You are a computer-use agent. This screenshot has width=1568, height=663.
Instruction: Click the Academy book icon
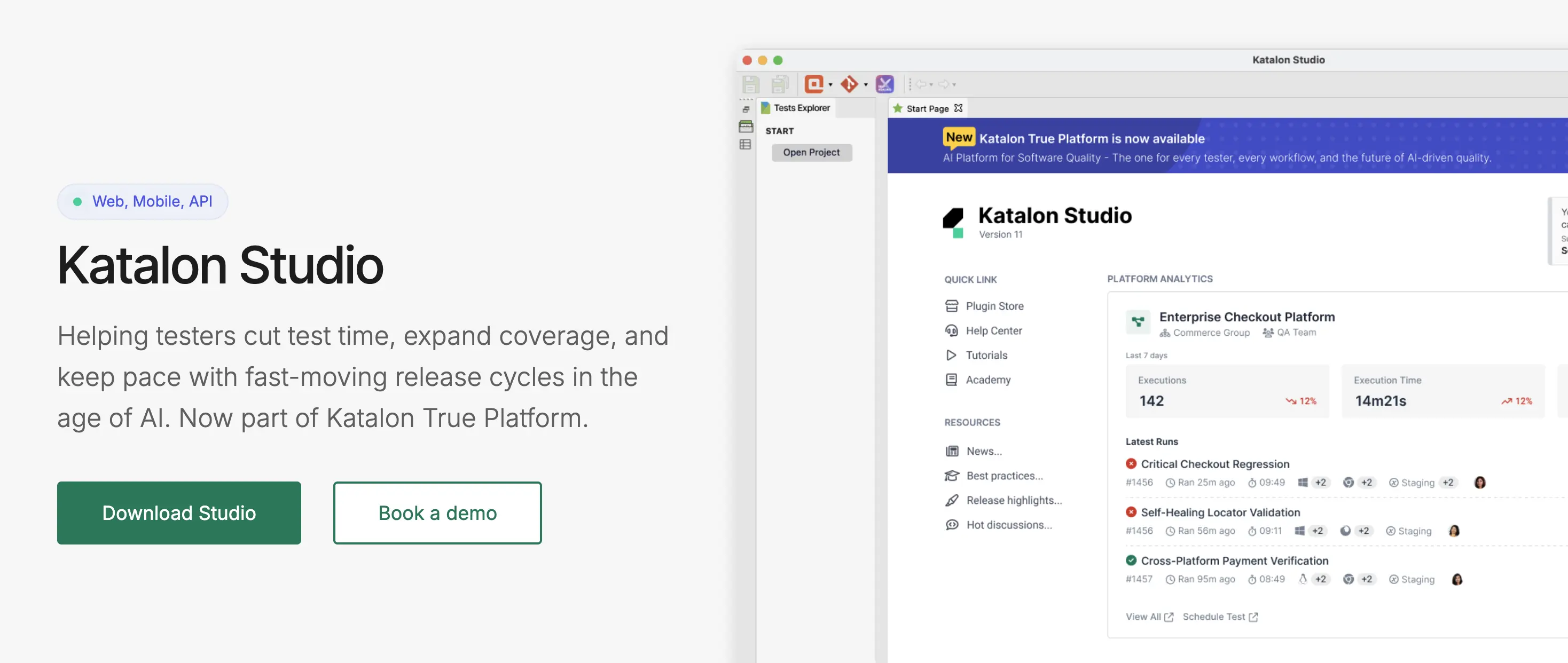(x=951, y=380)
